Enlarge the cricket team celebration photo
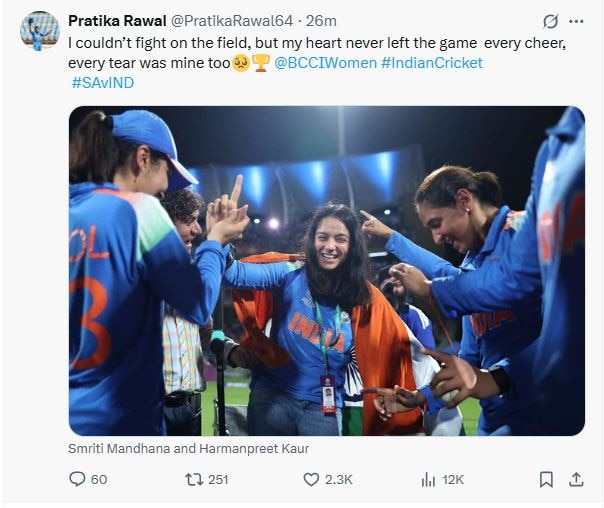The image size is (604, 508). (x=326, y=270)
